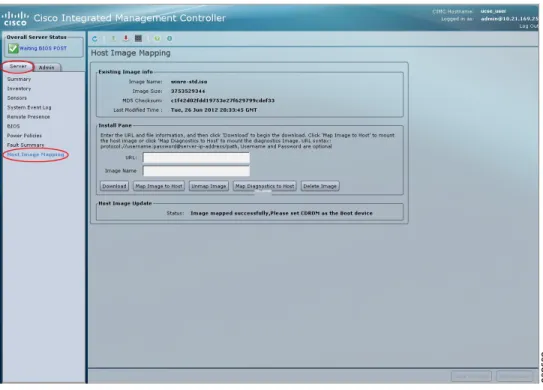Click the Download button
The width and height of the screenshot is (543, 390).
tap(114, 186)
